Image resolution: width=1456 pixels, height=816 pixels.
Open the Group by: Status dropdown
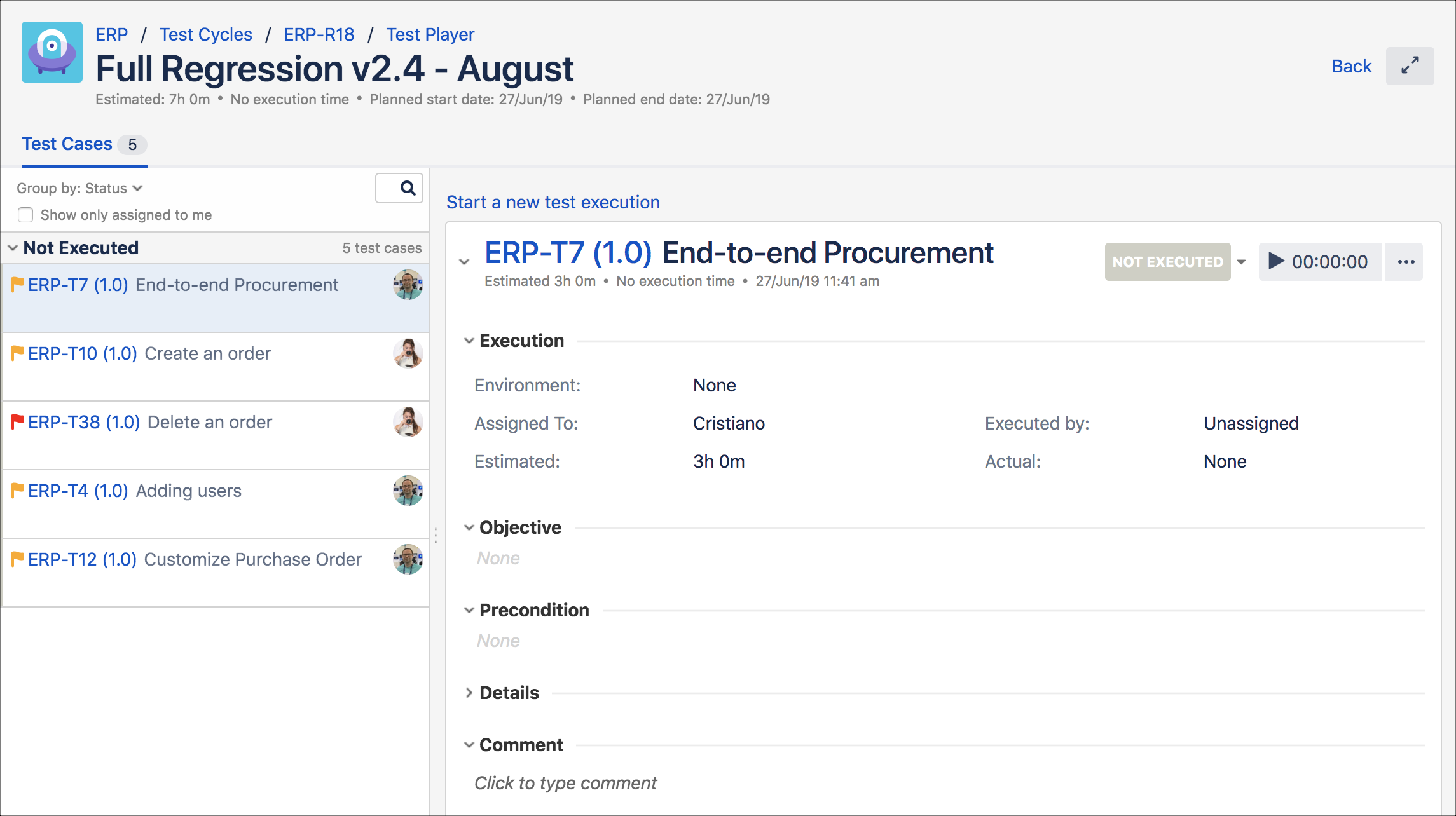(79, 188)
